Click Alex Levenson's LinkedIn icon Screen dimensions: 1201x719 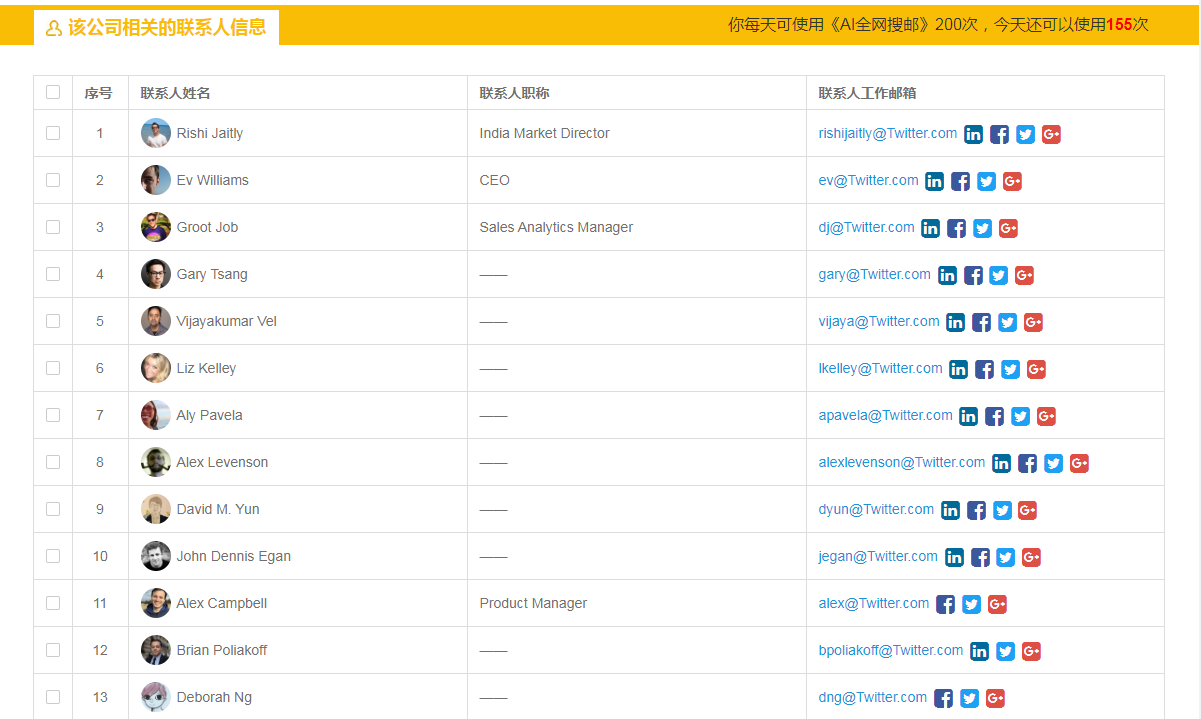[1001, 464]
